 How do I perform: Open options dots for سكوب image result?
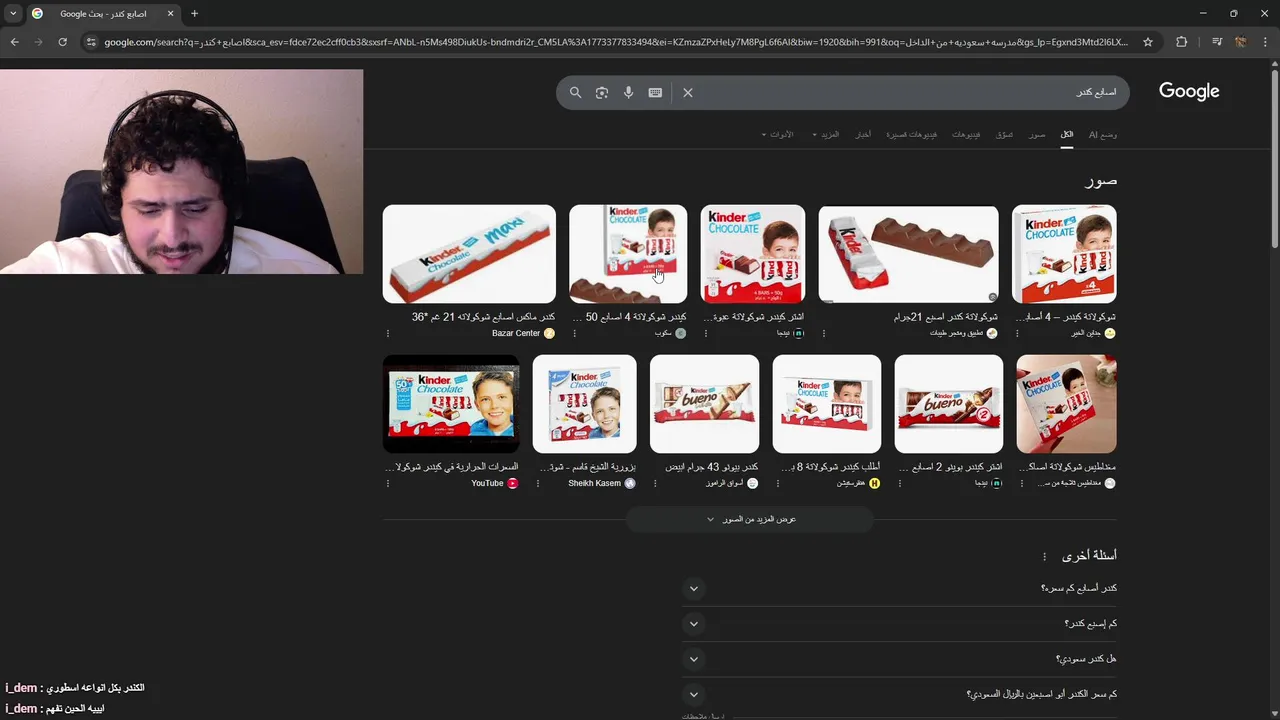click(575, 333)
